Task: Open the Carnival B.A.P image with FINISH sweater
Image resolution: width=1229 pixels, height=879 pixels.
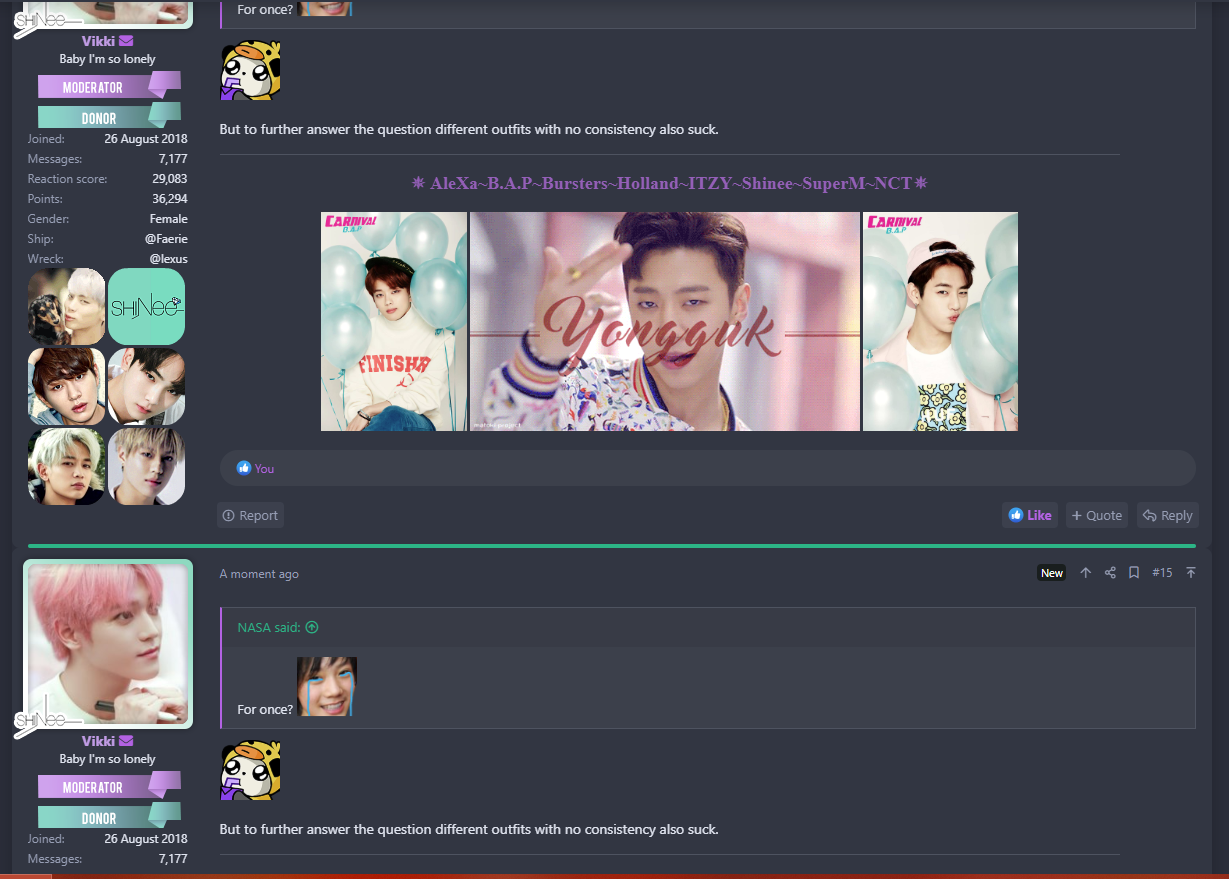Action: click(394, 321)
